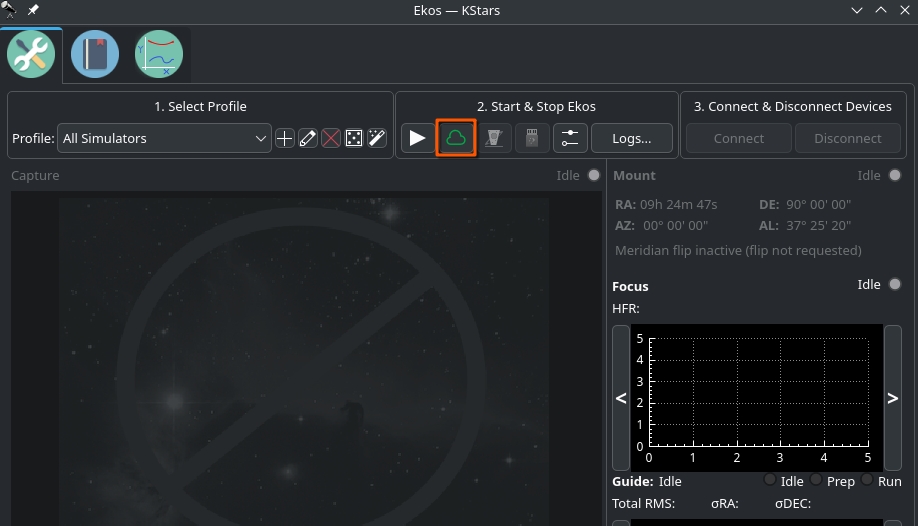Click the HFR: label
The height and width of the screenshot is (526, 918).
coord(626,309)
